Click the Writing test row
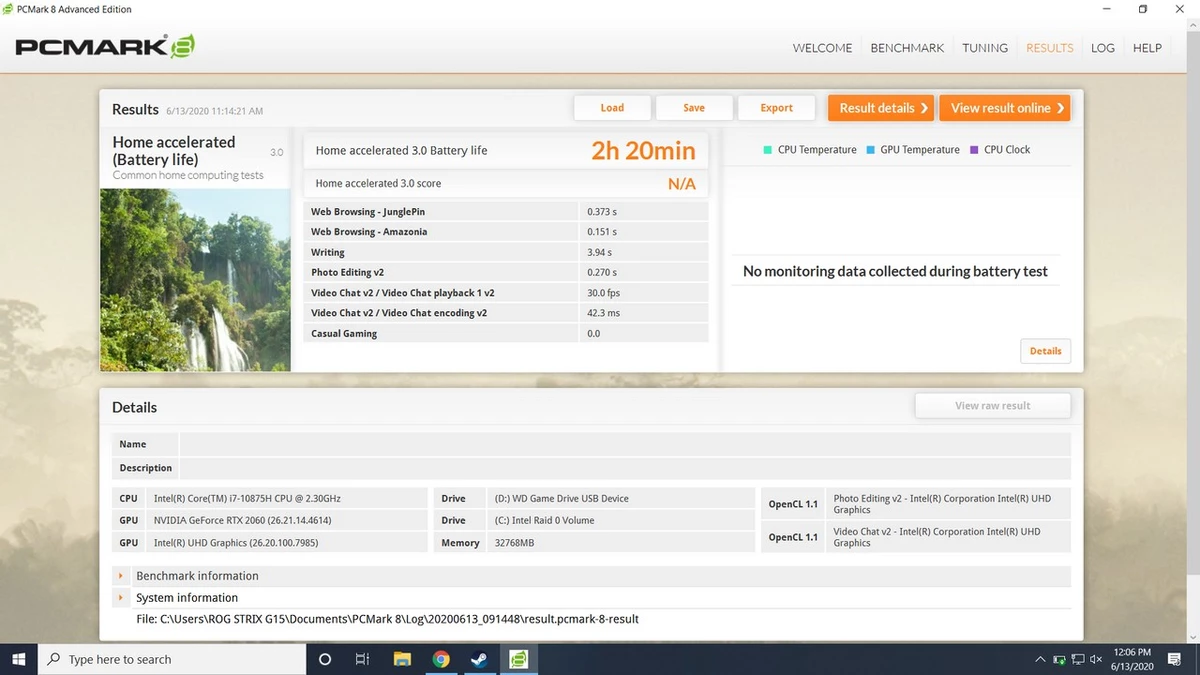The width and height of the screenshot is (1200, 675). tap(506, 252)
